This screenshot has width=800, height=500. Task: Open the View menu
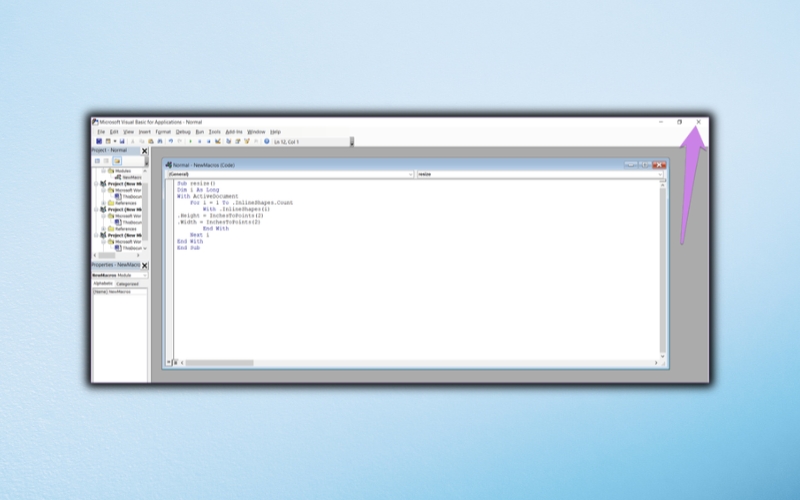click(x=128, y=132)
